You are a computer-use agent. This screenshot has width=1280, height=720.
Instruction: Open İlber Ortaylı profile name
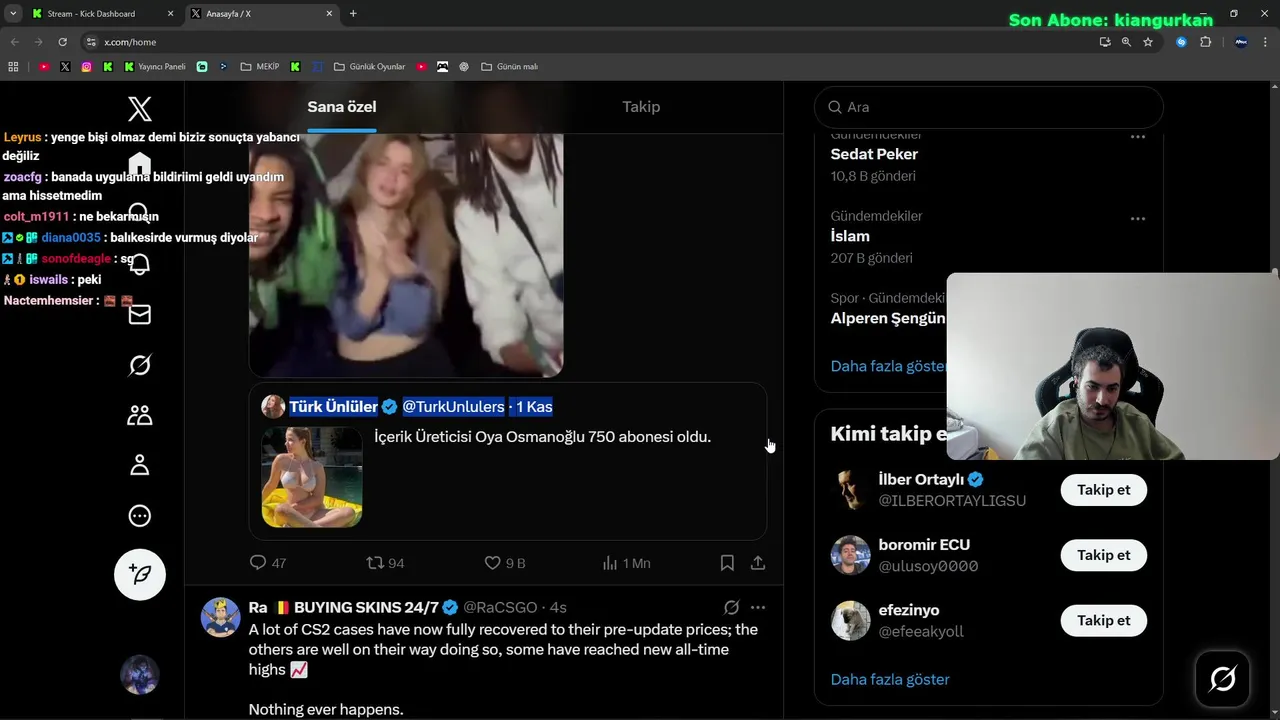(921, 479)
